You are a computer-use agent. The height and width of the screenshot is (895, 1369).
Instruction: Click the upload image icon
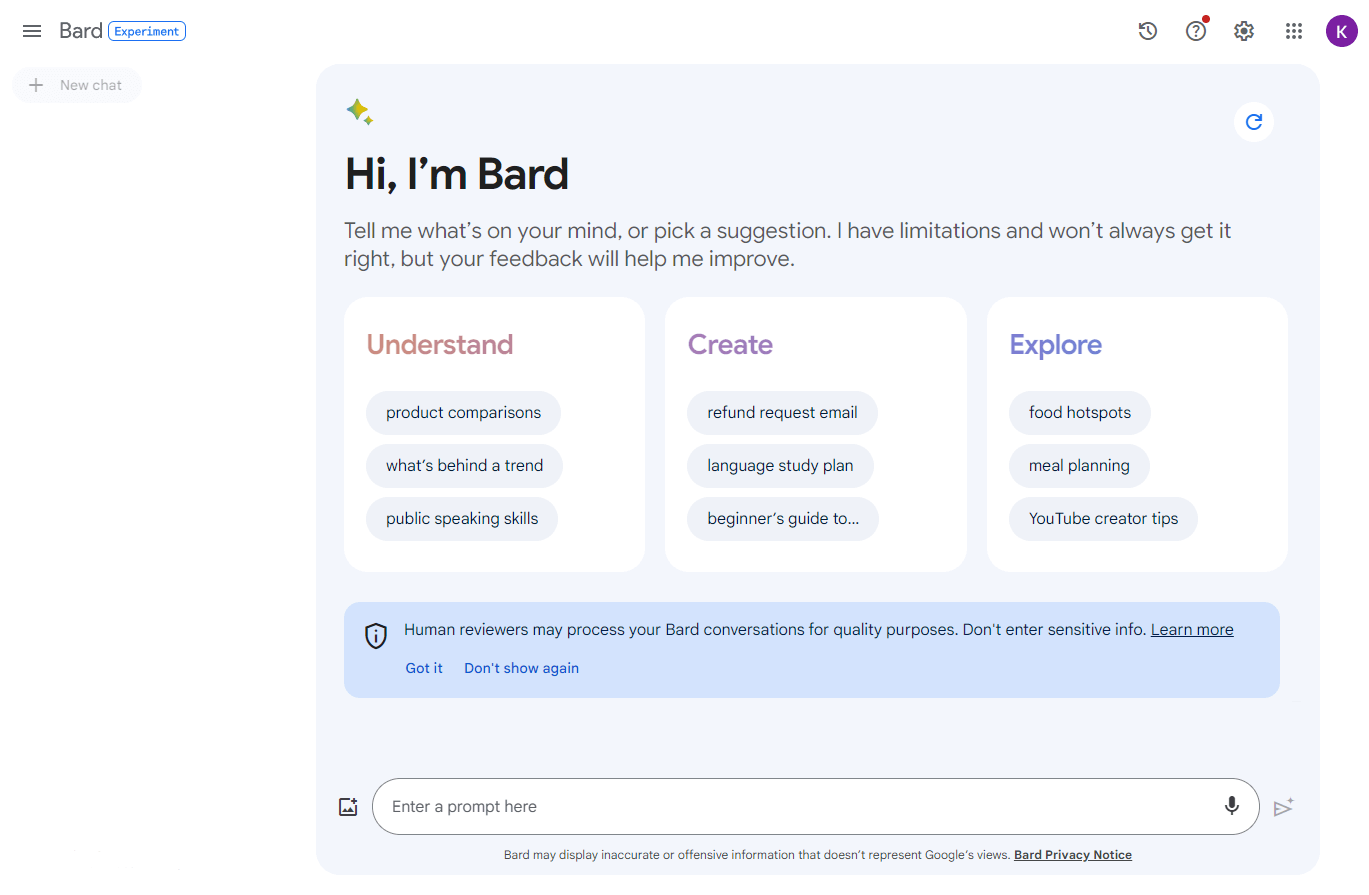point(348,807)
